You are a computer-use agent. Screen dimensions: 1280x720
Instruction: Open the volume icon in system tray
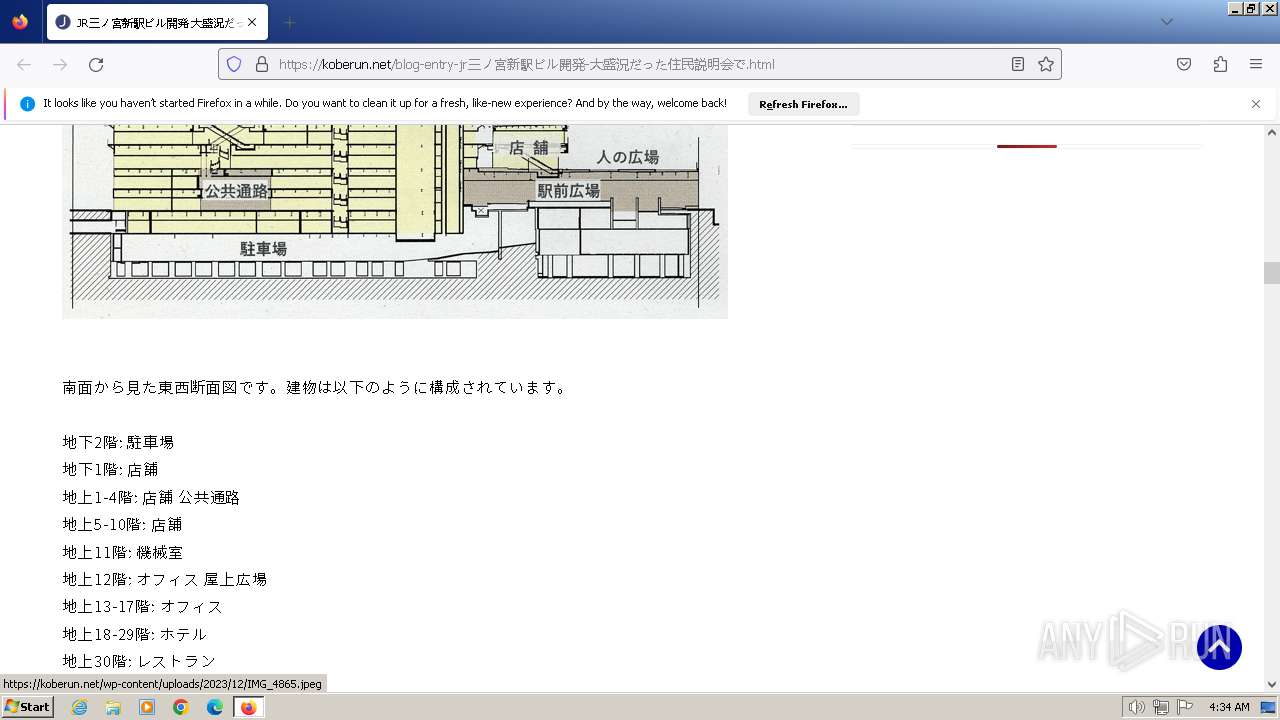1136,707
